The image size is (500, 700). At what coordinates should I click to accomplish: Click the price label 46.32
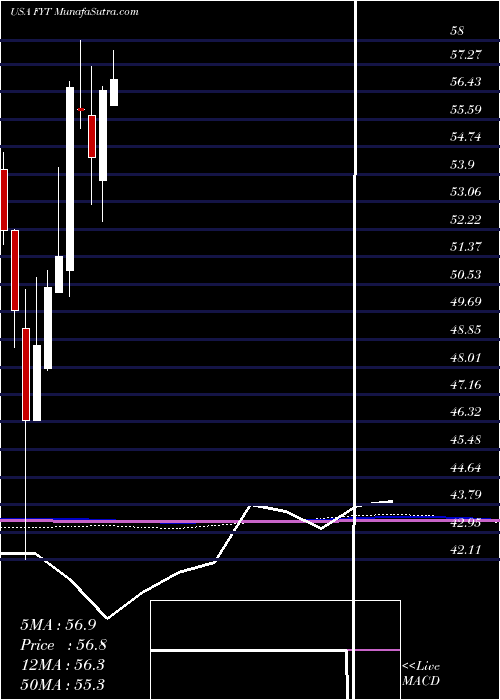coord(466,412)
